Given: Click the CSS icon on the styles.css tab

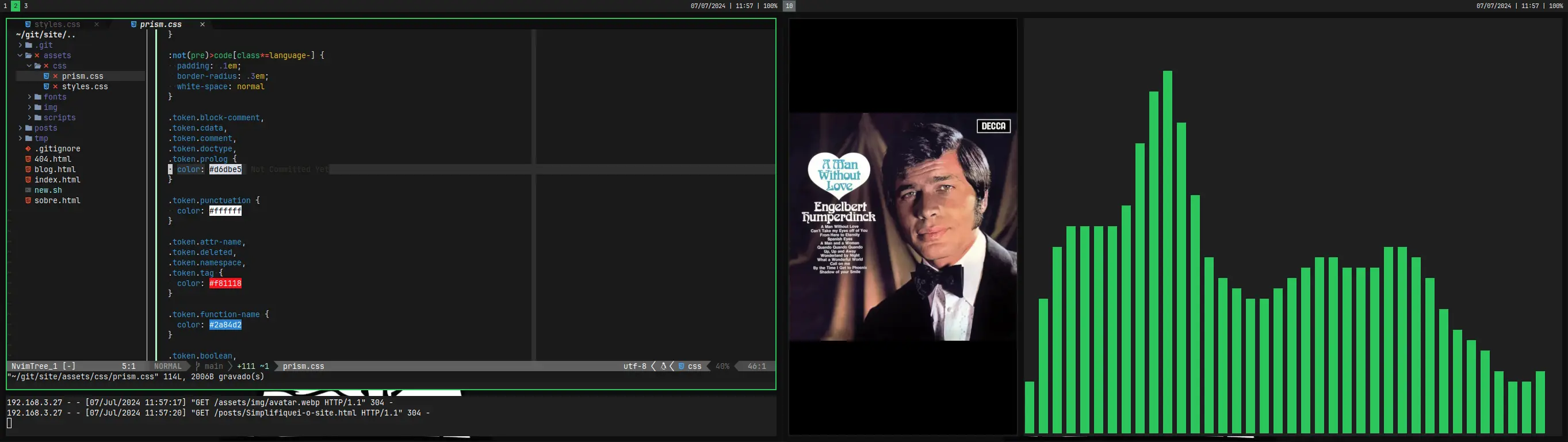Looking at the screenshot, I should (28, 24).
